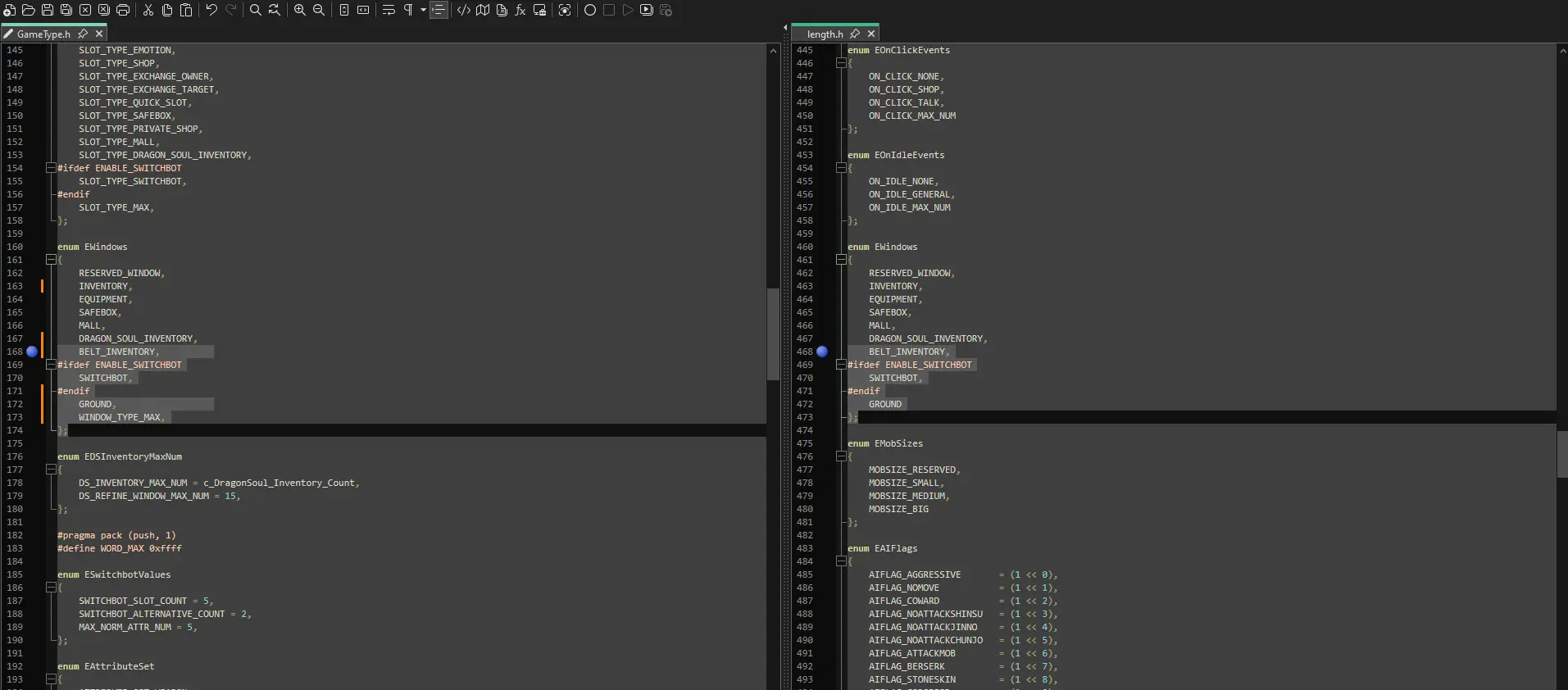Open the show-all-characters dropdown arrow

click(423, 10)
